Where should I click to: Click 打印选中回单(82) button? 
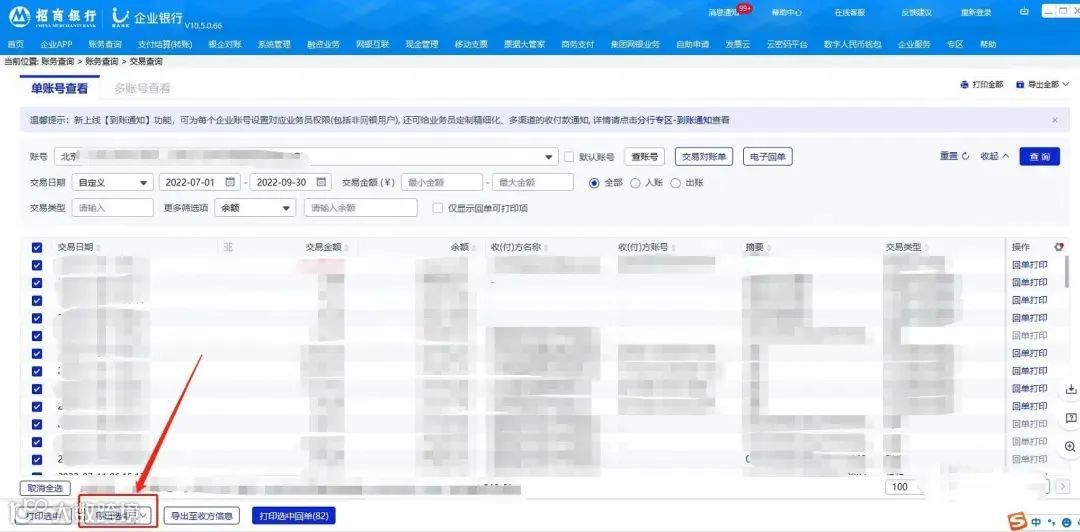tap(294, 515)
